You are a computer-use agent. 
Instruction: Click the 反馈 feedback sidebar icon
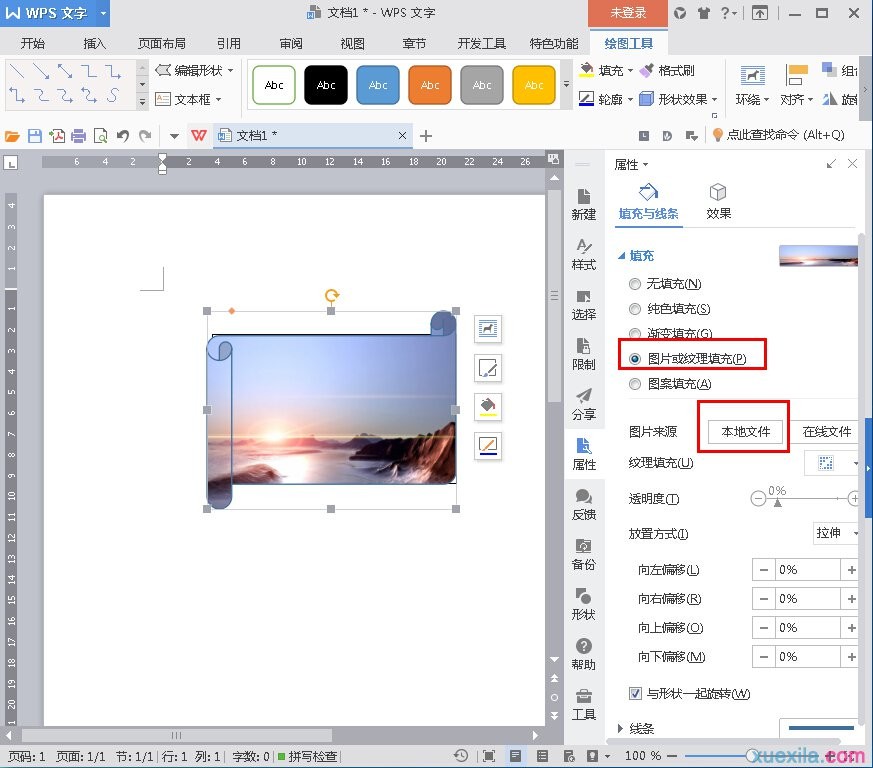point(585,505)
